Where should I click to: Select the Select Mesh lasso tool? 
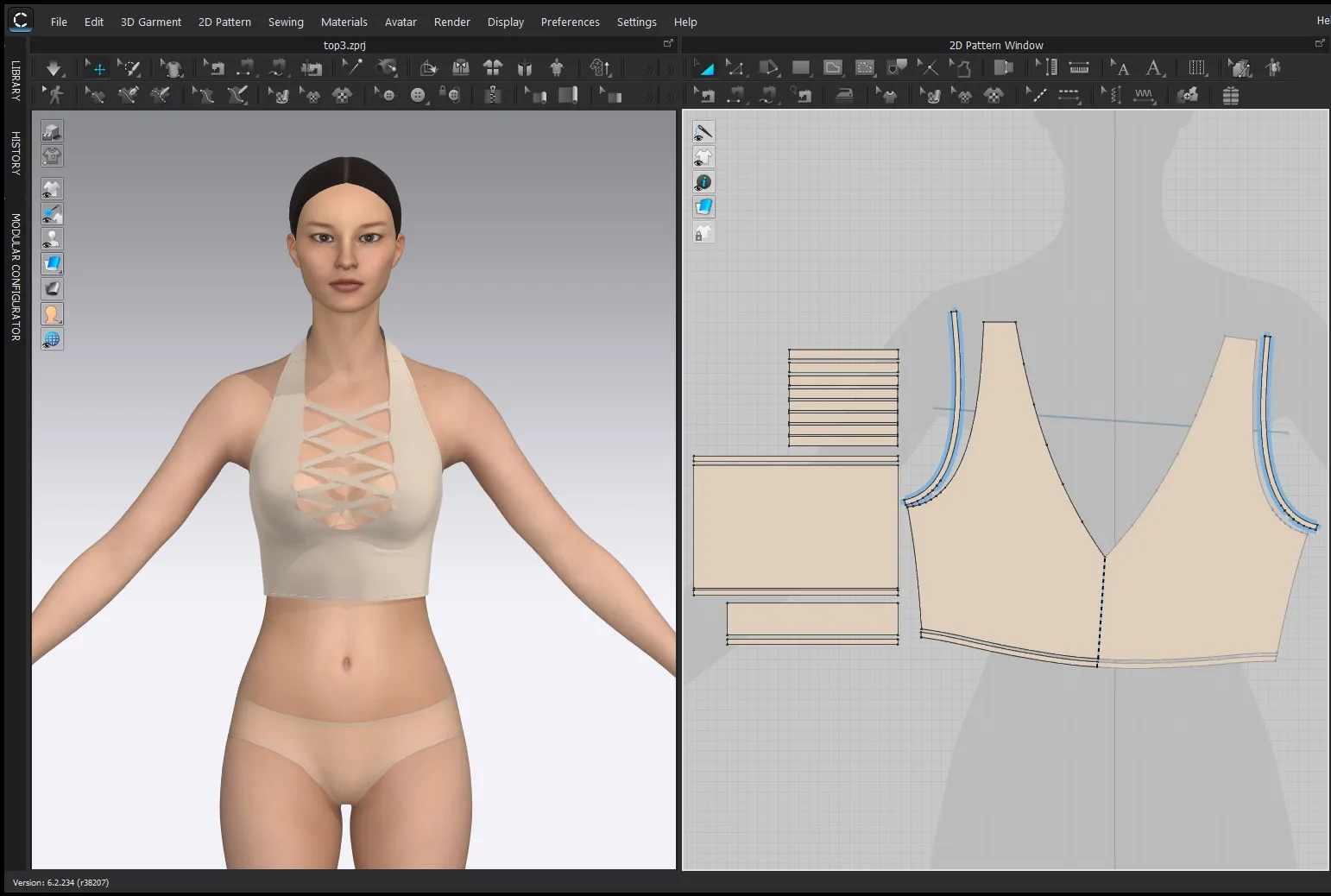point(129,68)
